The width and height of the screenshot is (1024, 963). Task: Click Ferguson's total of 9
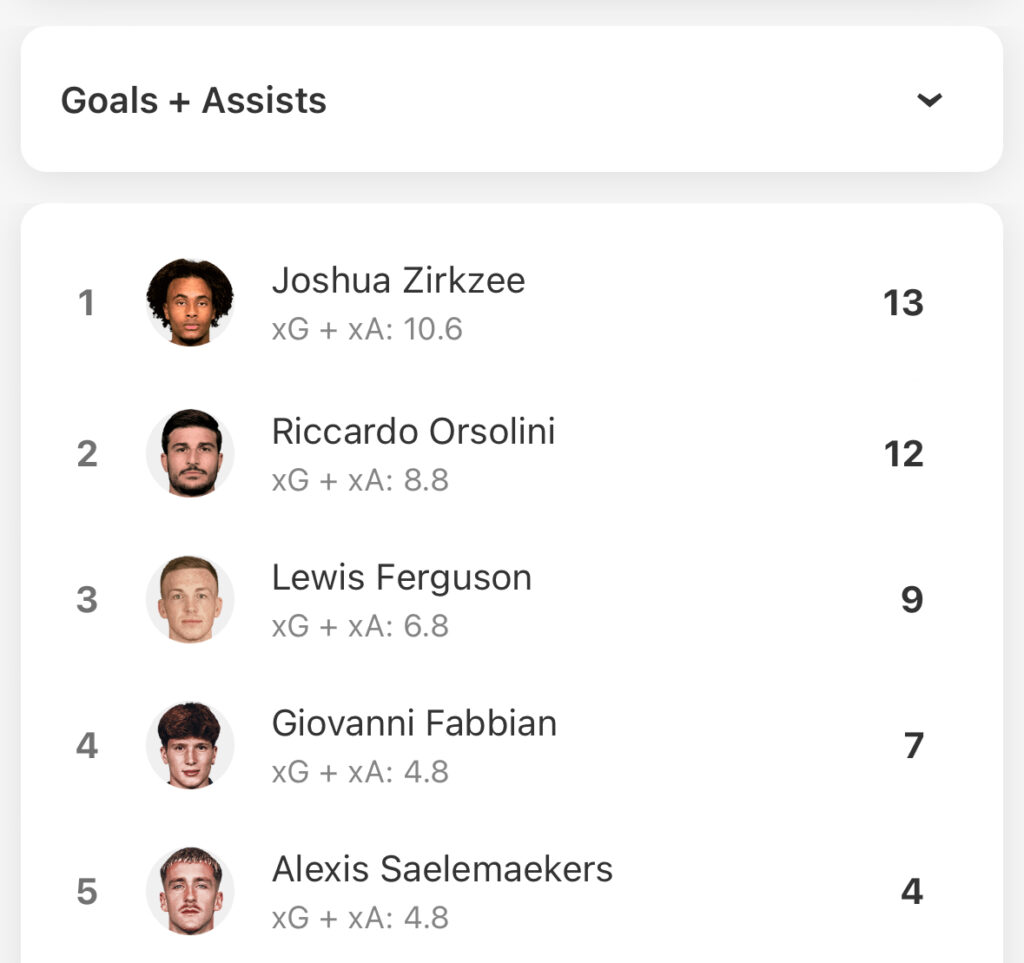912,599
